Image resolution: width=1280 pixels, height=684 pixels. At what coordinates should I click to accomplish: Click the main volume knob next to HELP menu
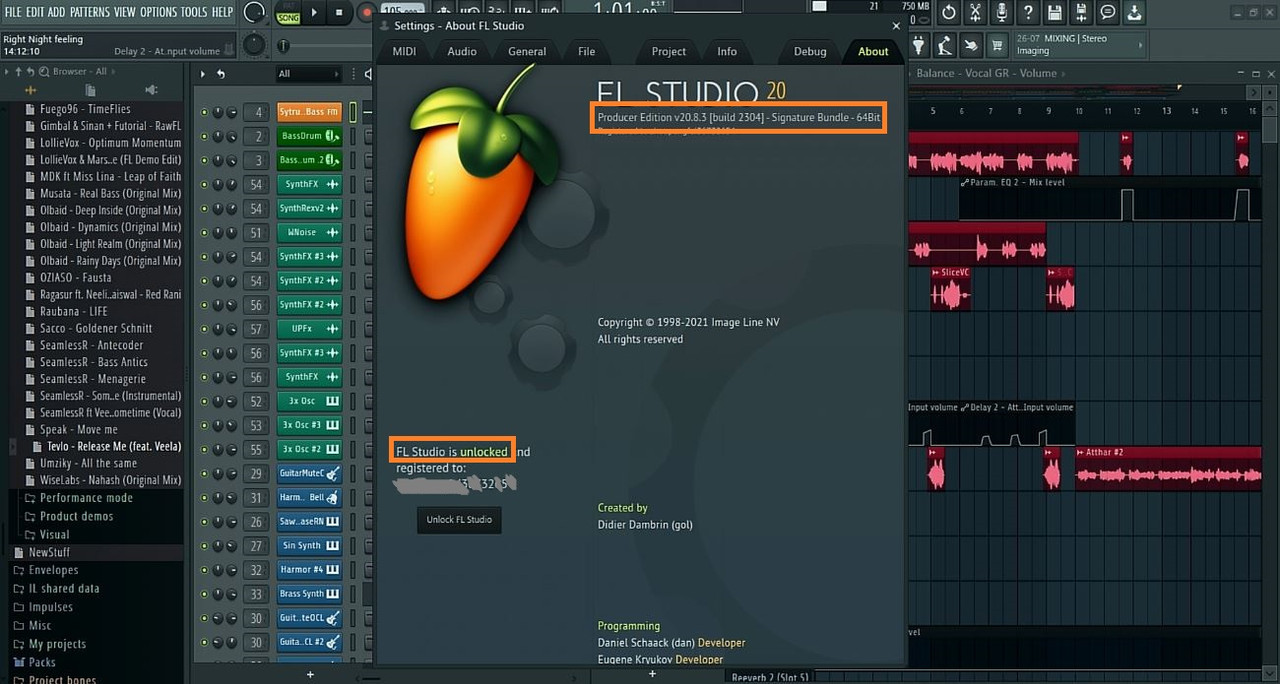[255, 13]
